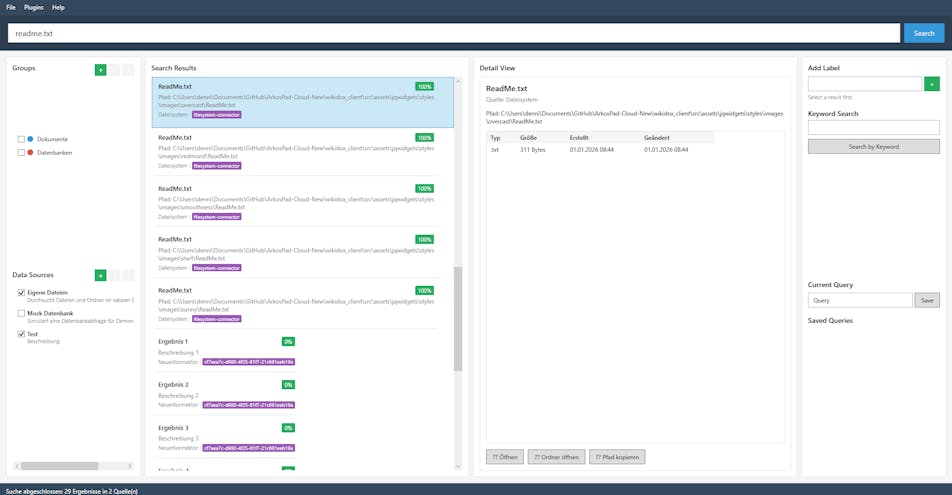Click the Search by Keyword button

pos(873,147)
